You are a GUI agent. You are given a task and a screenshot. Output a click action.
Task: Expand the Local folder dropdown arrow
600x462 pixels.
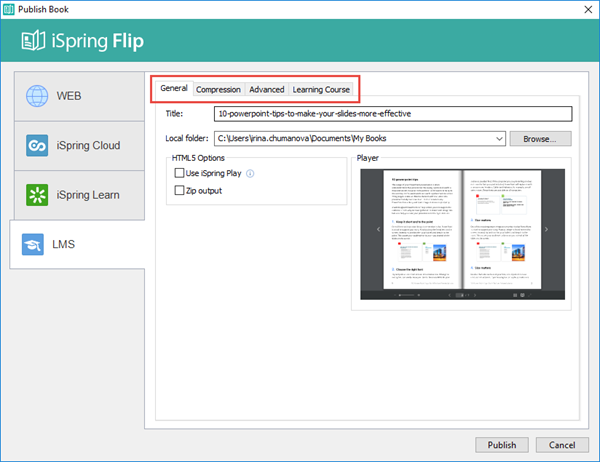coord(499,139)
